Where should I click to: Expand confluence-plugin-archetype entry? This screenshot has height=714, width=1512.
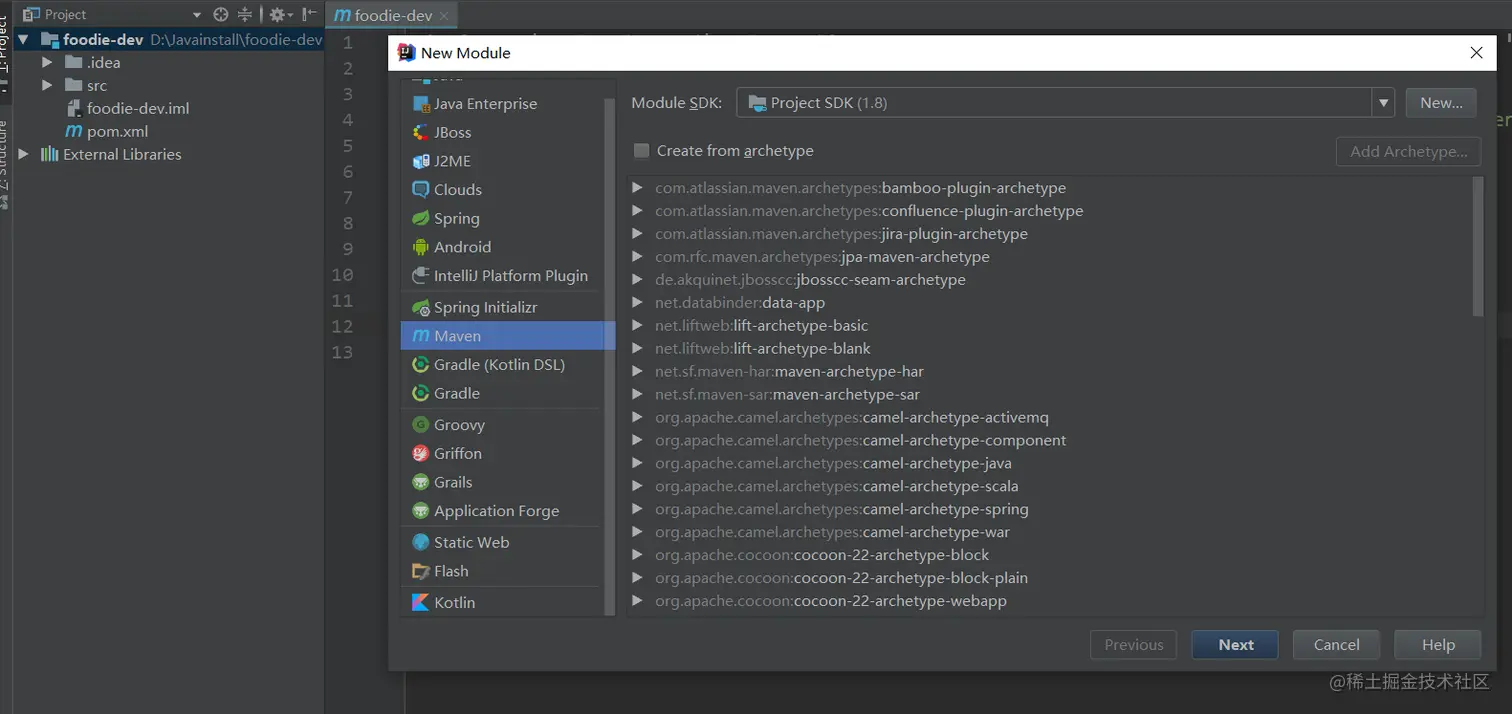pos(638,211)
